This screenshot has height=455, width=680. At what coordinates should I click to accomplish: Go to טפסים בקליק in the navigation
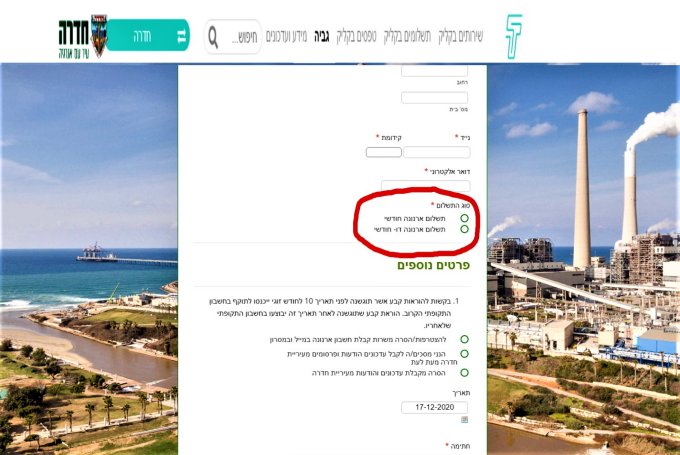(356, 36)
